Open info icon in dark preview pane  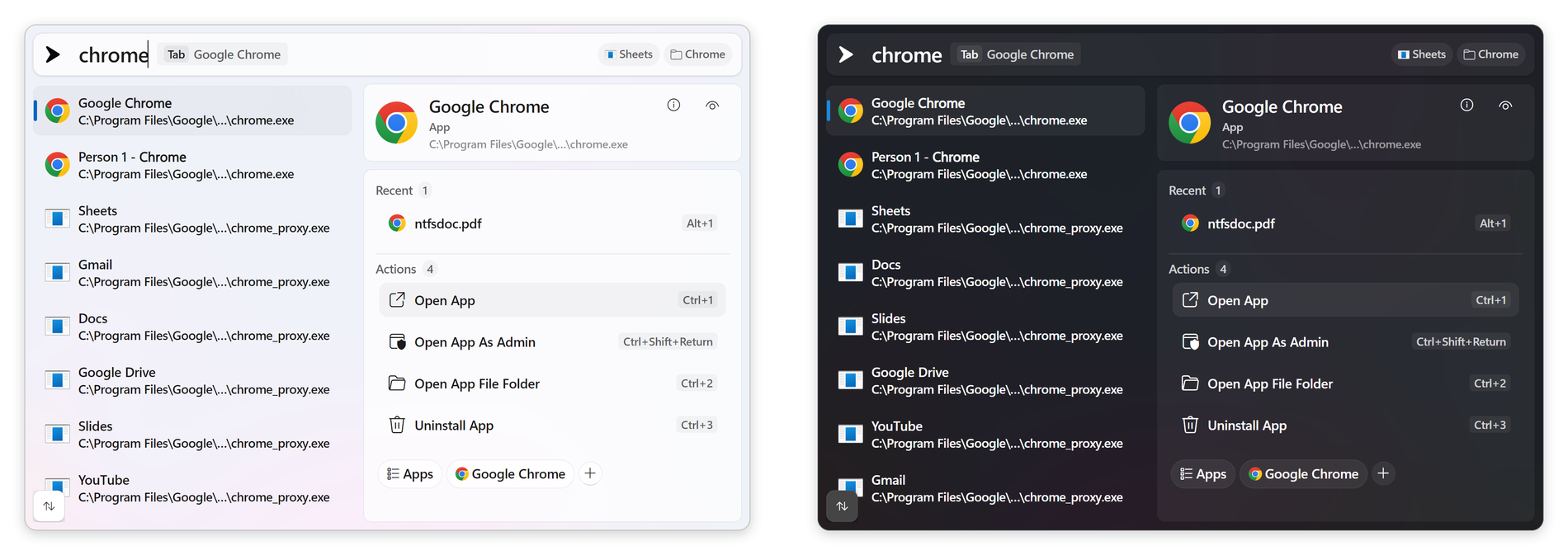tap(1466, 105)
